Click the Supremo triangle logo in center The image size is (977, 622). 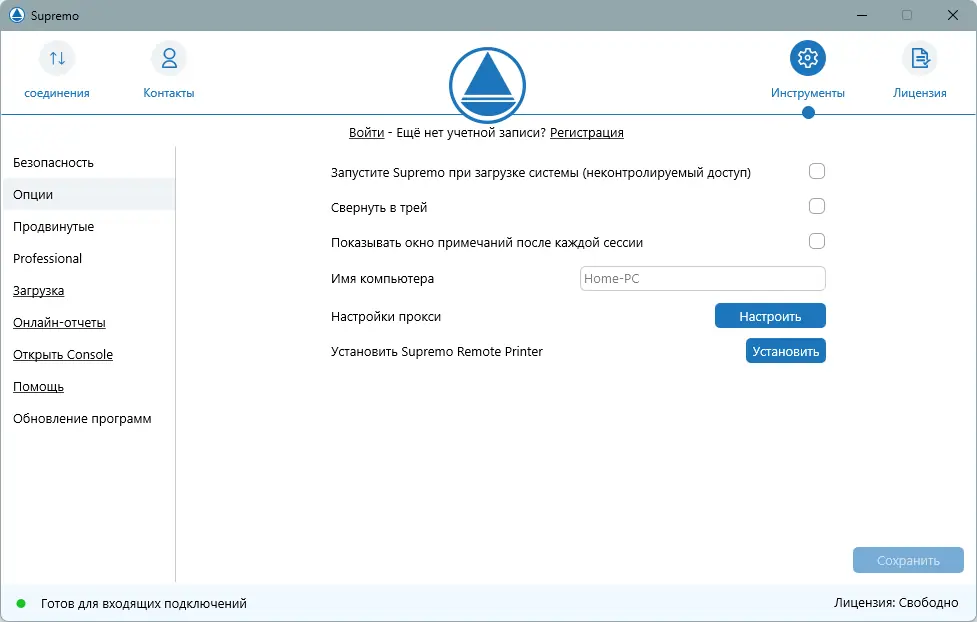487,85
